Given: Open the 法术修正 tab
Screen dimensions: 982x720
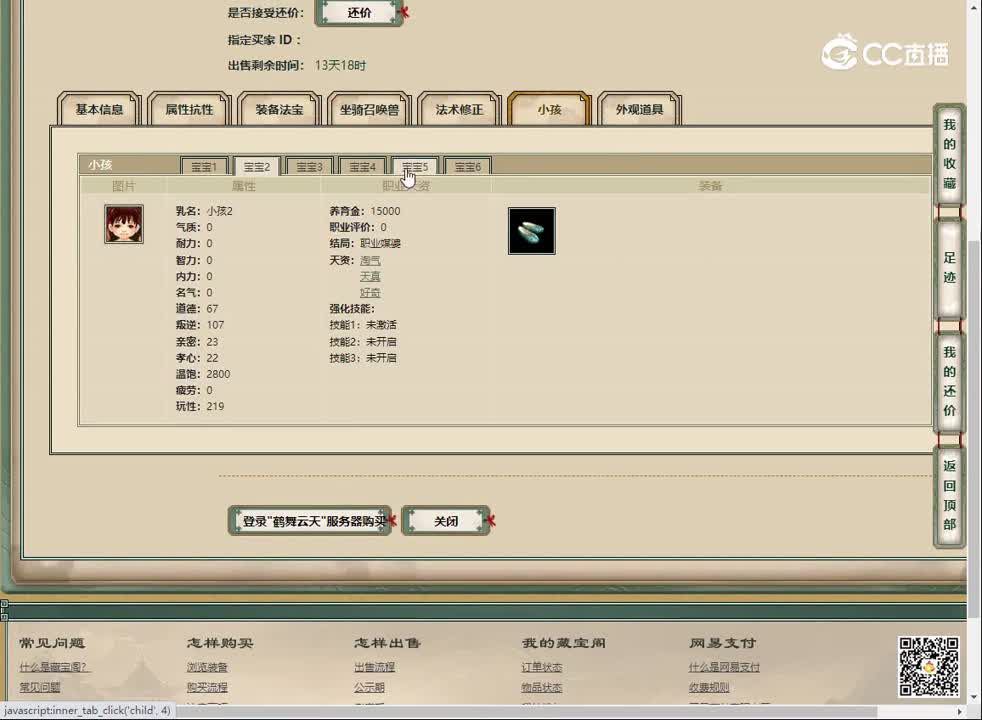Looking at the screenshot, I should [459, 110].
